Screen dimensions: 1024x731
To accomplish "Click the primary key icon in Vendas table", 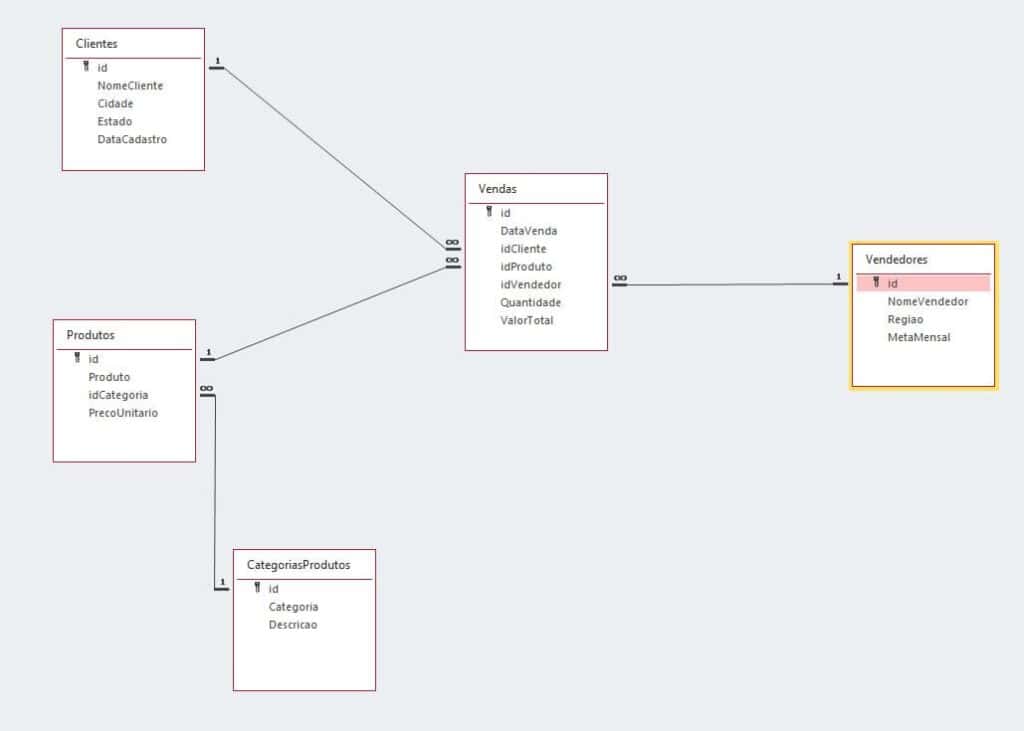I will coord(489,212).
